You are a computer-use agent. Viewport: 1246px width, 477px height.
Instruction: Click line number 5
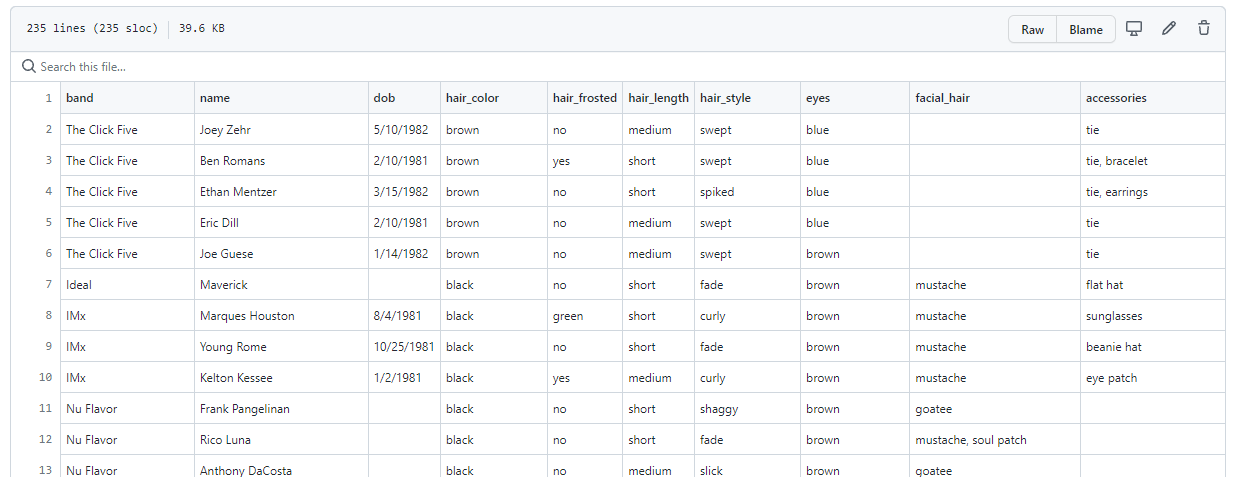[48, 223]
